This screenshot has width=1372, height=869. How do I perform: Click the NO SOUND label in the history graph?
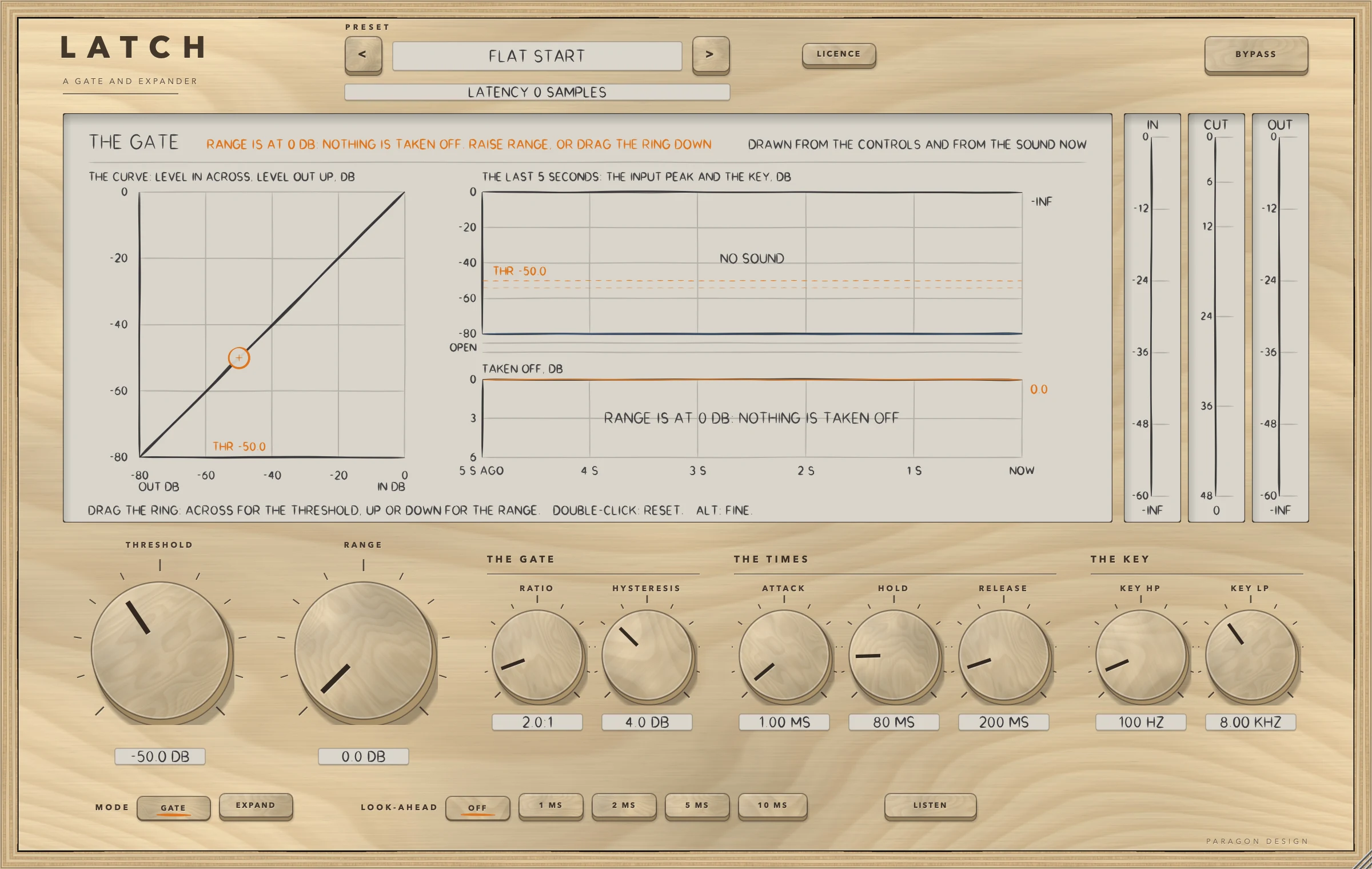[x=752, y=258]
